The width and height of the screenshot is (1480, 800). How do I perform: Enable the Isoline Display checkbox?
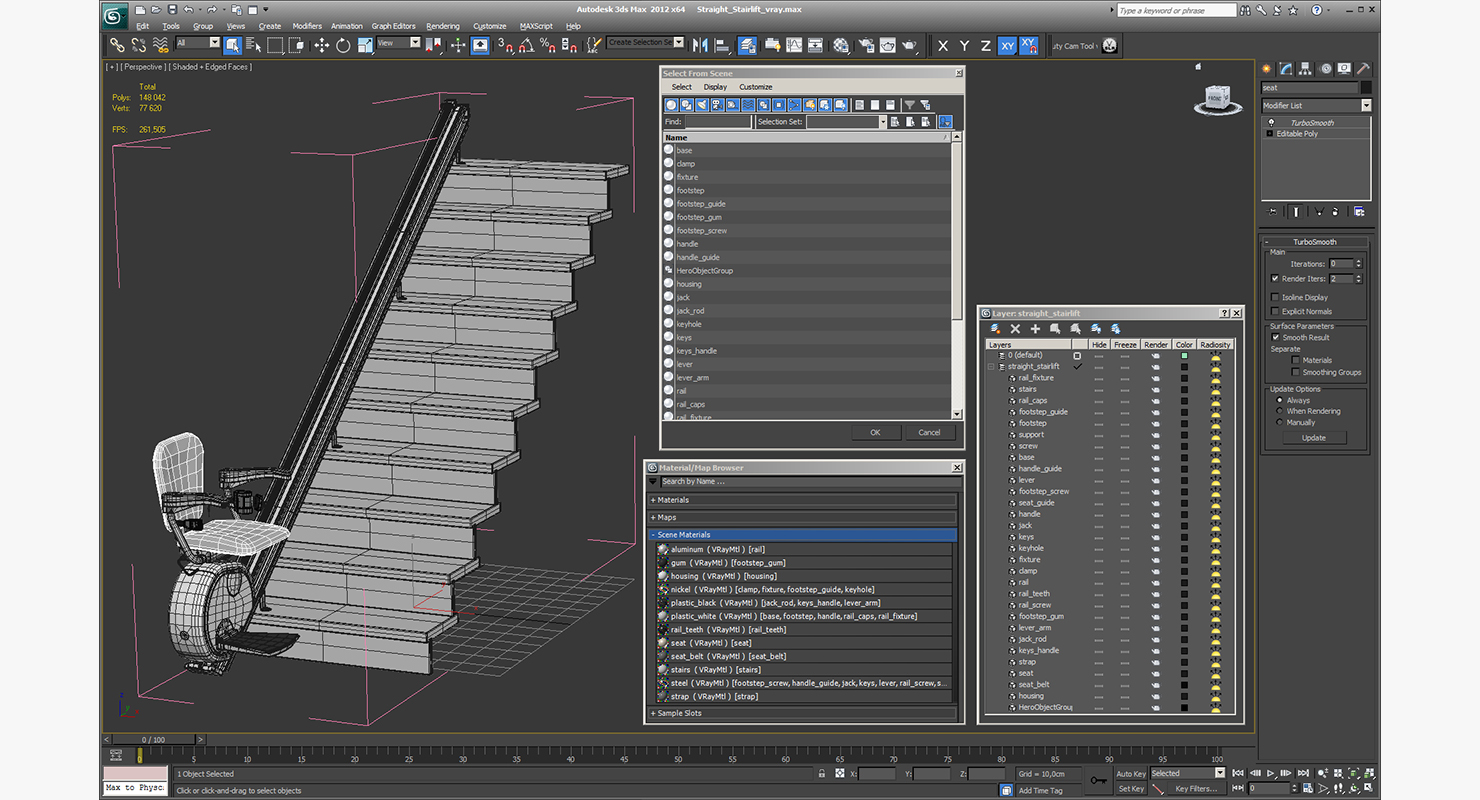(x=1274, y=297)
